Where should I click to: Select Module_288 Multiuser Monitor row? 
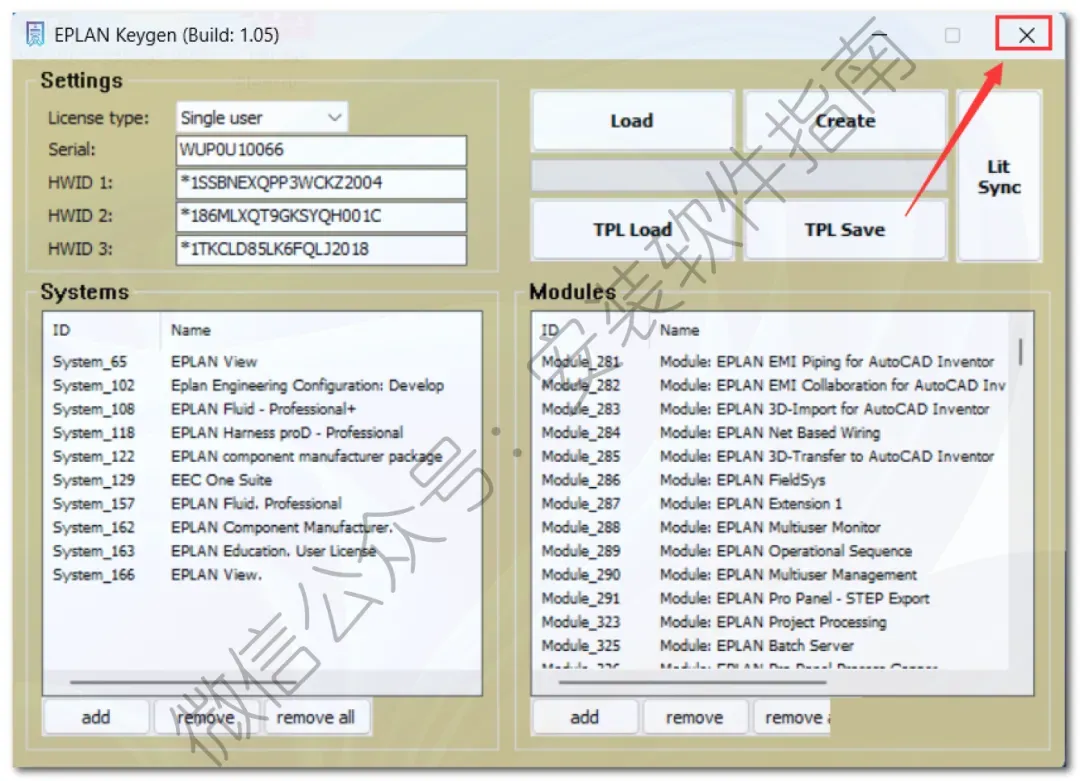point(771,527)
